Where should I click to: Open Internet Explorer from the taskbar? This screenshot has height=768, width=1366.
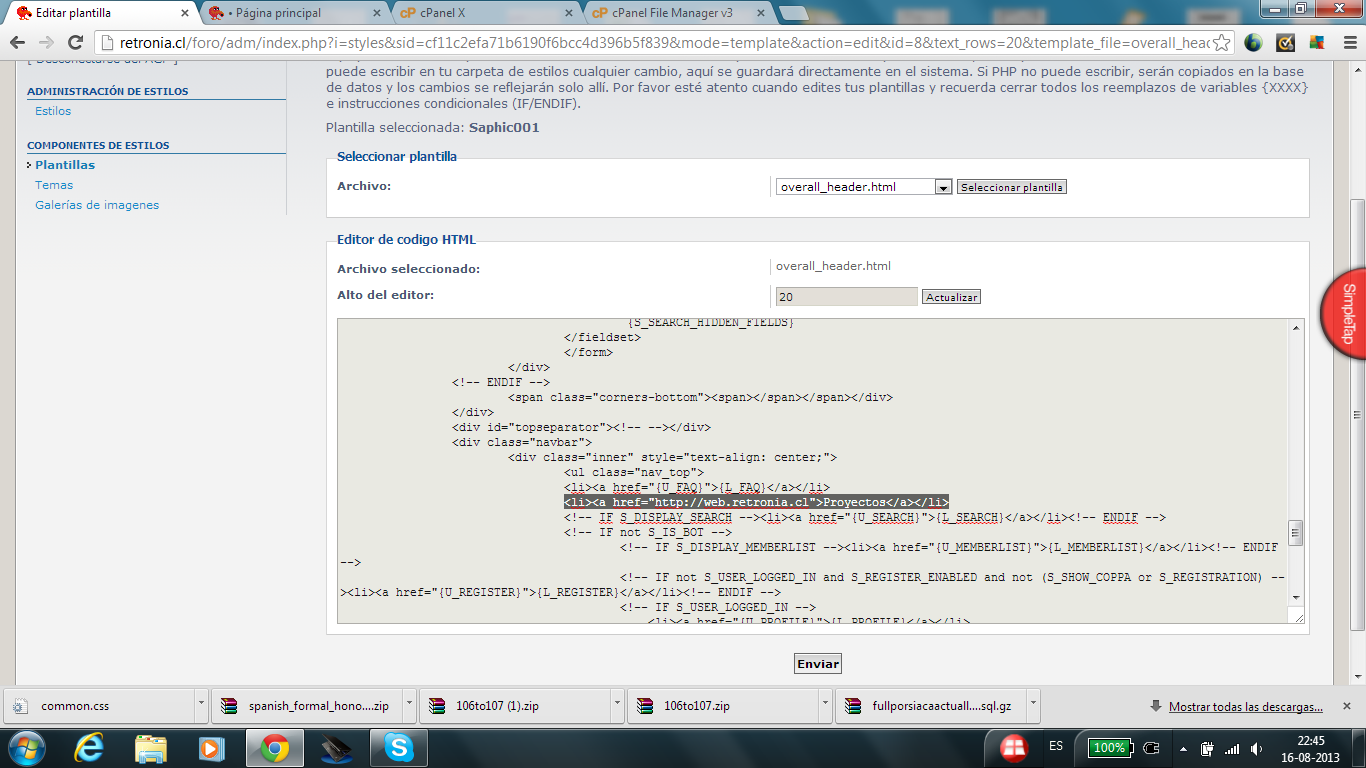click(x=90, y=747)
